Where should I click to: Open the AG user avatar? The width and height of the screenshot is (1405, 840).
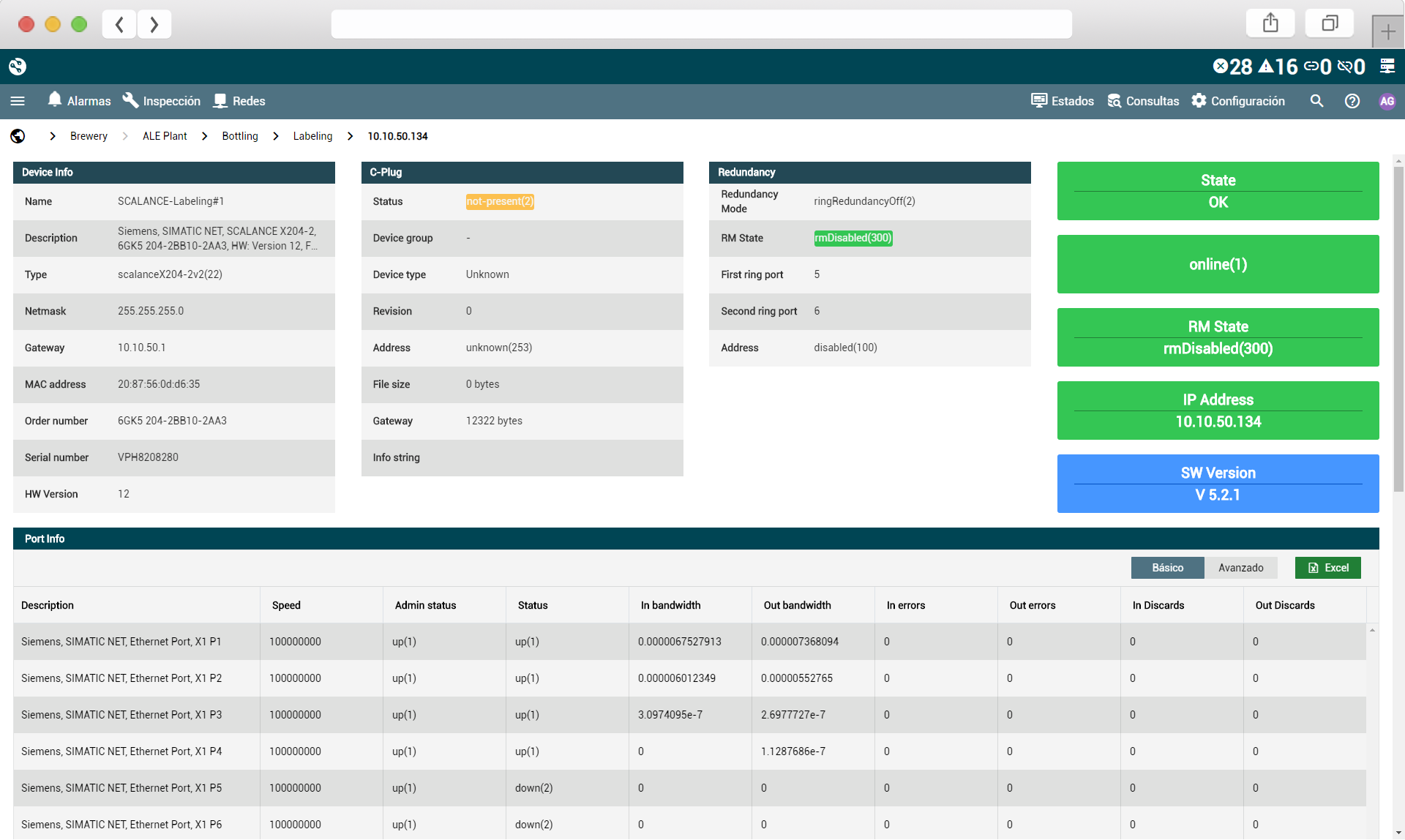[1387, 101]
